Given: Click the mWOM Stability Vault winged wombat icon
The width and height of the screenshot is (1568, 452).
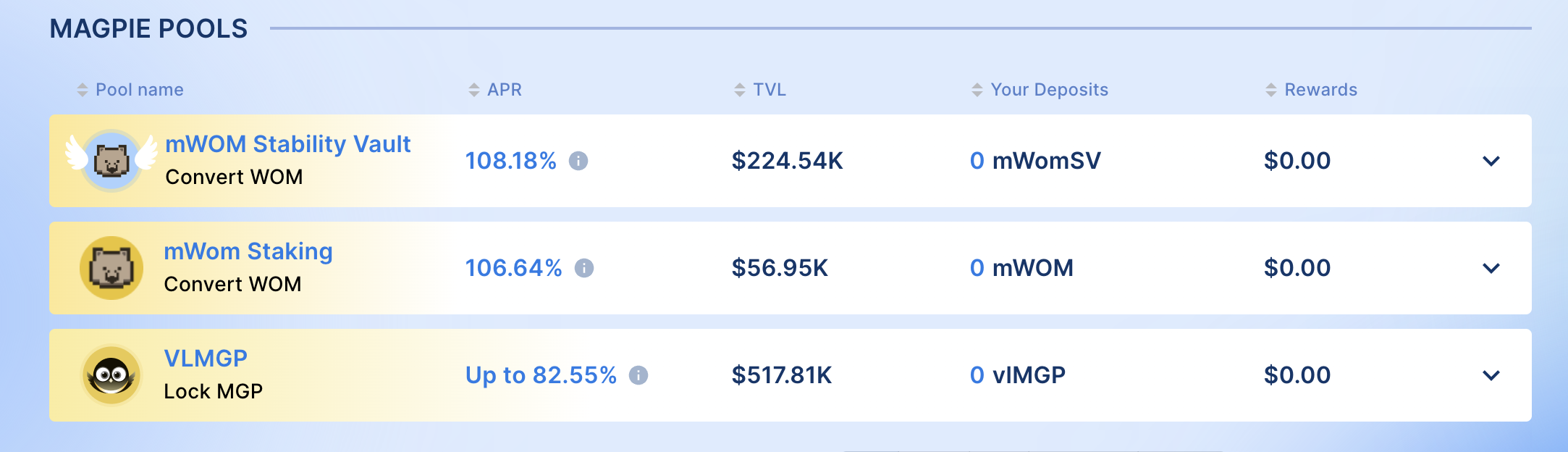Looking at the screenshot, I should 111,160.
